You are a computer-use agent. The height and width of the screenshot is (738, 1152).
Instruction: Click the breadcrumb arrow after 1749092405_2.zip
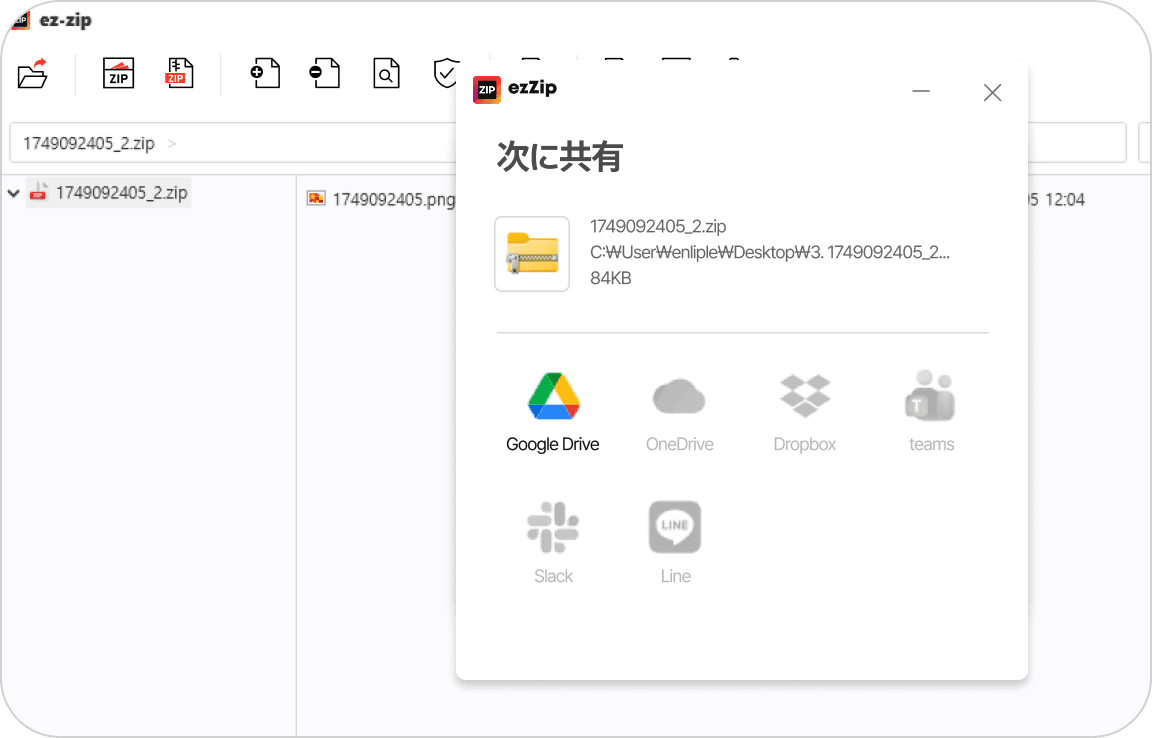pos(172,143)
